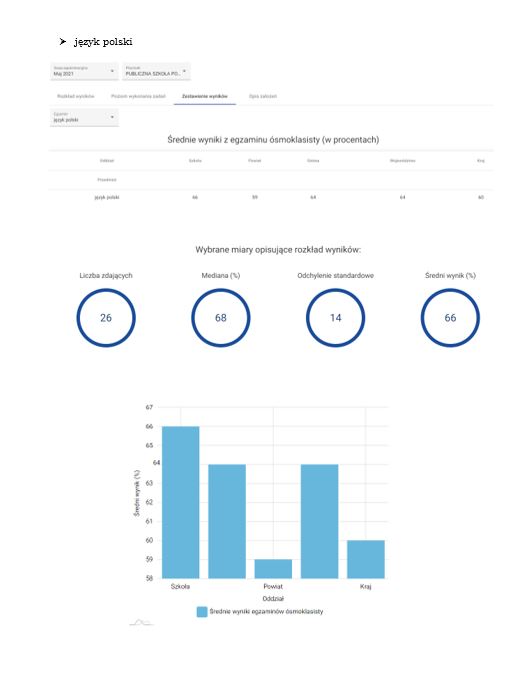Open the Poziom wykonania zadań tab
The image size is (510, 675).
coord(138,96)
